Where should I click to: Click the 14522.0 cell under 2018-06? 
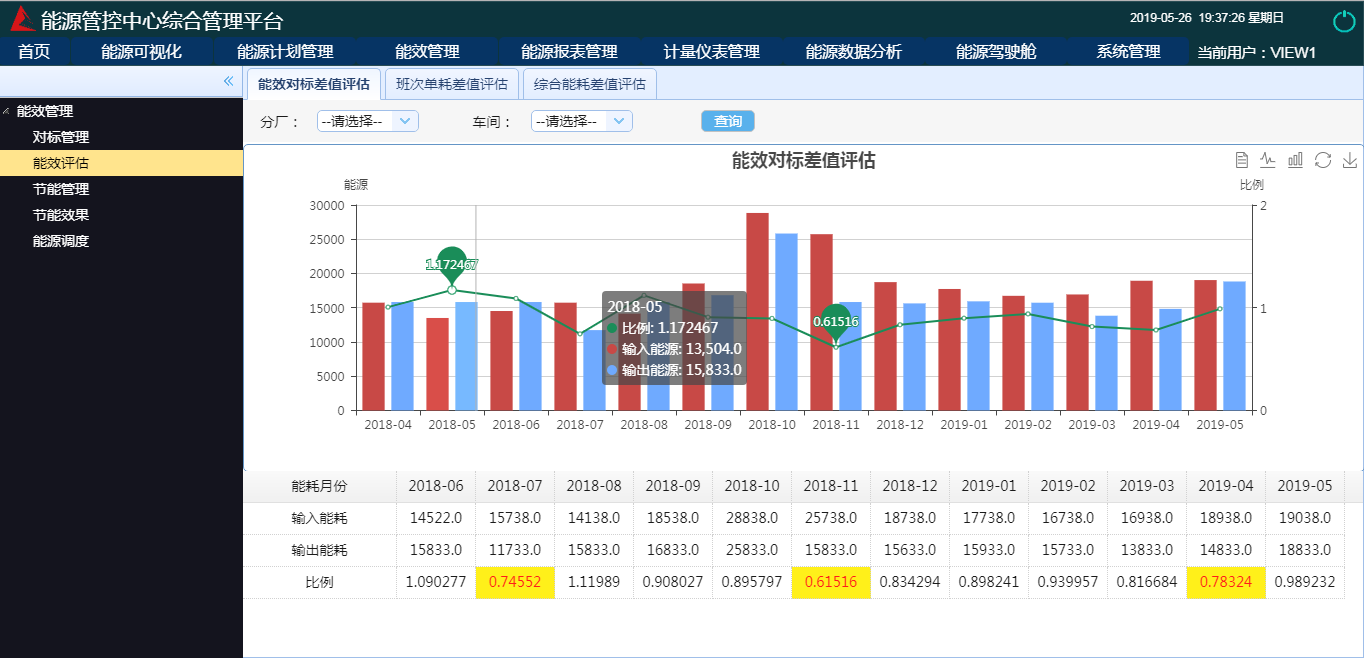point(436,518)
